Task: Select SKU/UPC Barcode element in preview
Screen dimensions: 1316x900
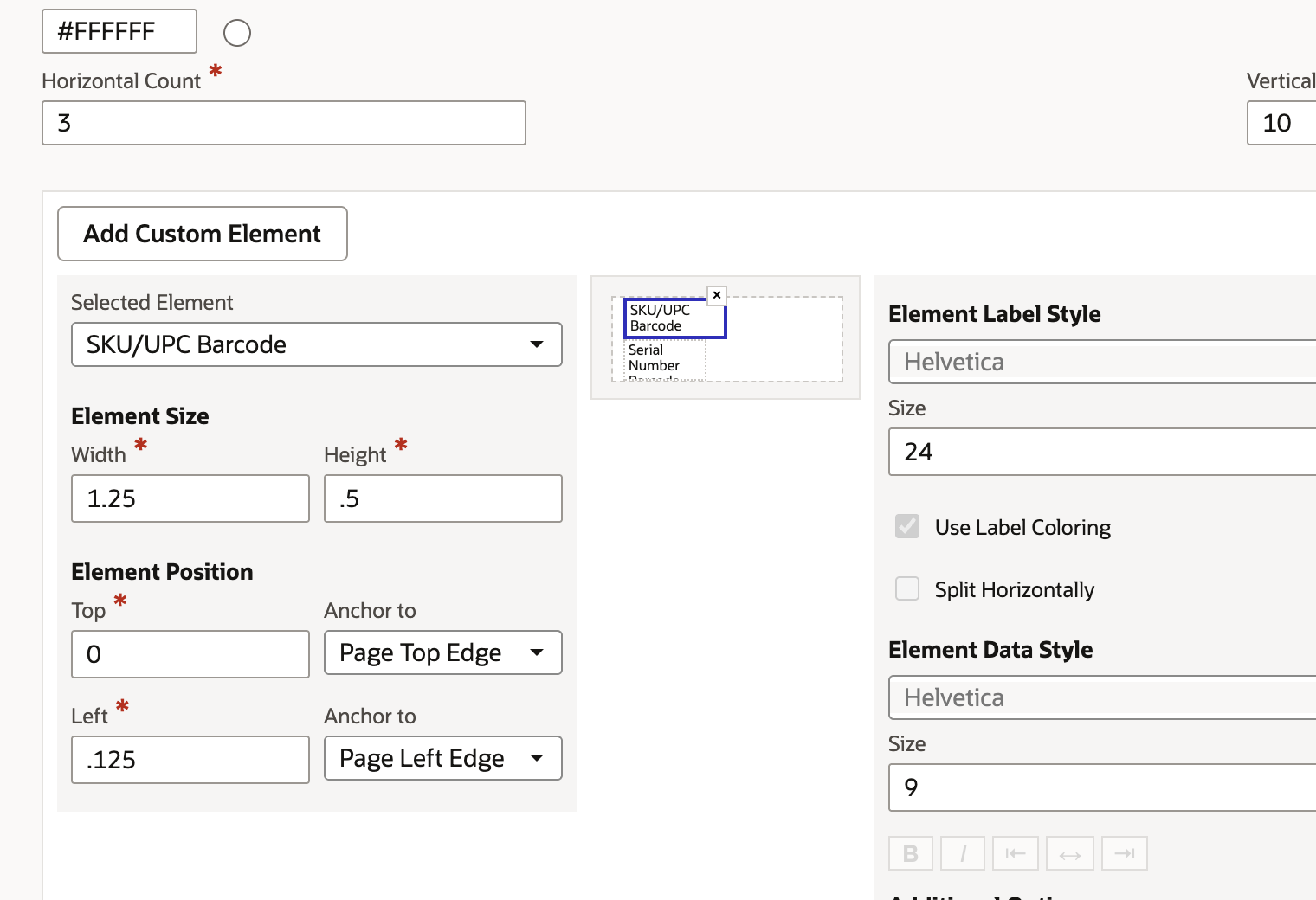Action: (x=674, y=318)
